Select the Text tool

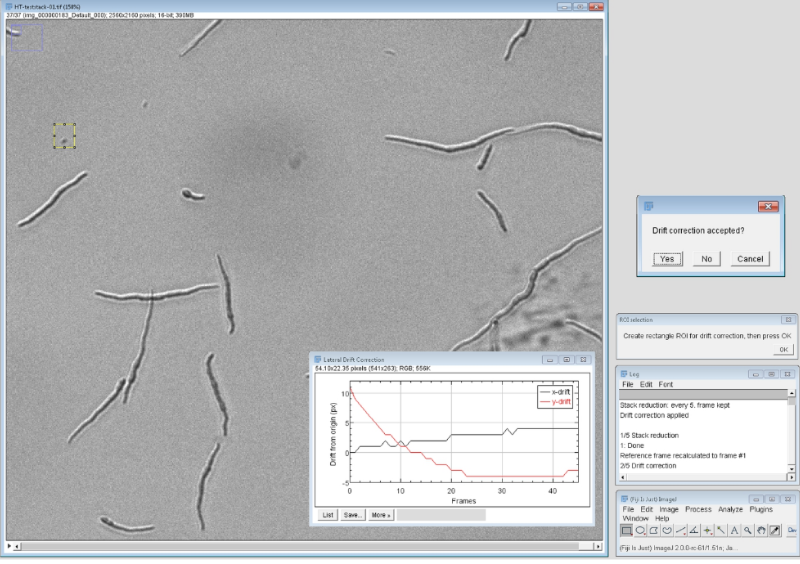(734, 531)
